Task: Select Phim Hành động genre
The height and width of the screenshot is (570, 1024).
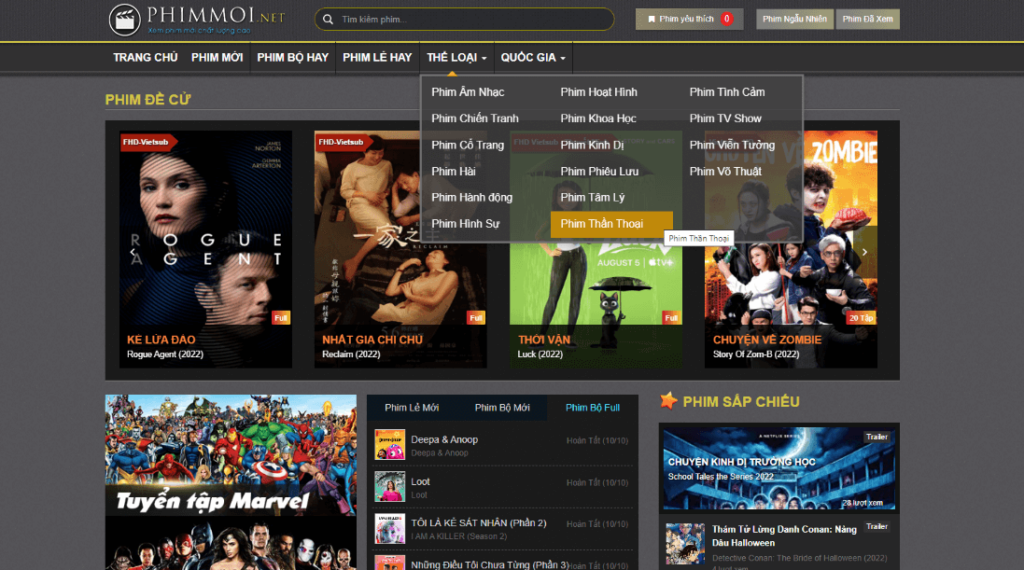Action: (x=472, y=197)
